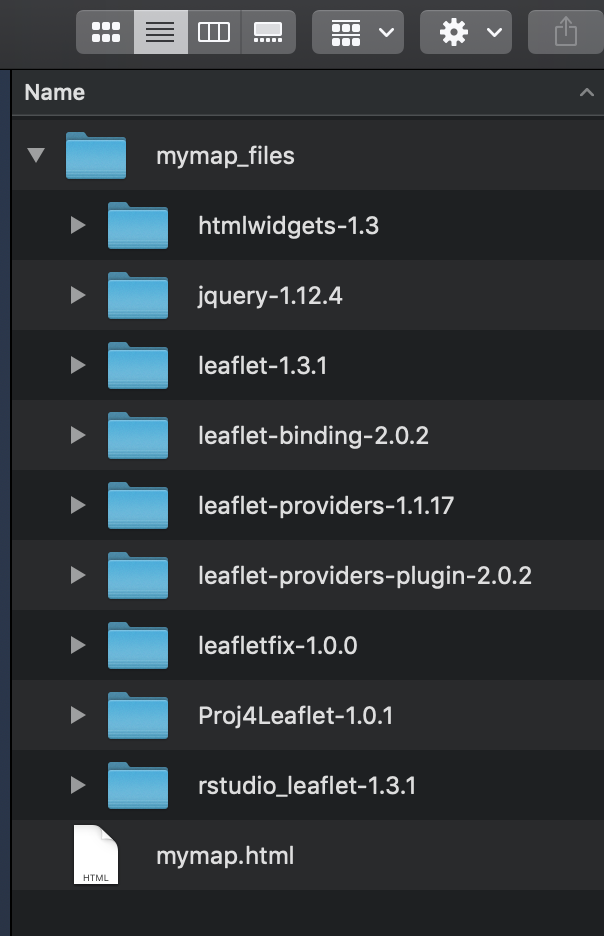
Task: Switch to gallery view
Action: coord(268,32)
